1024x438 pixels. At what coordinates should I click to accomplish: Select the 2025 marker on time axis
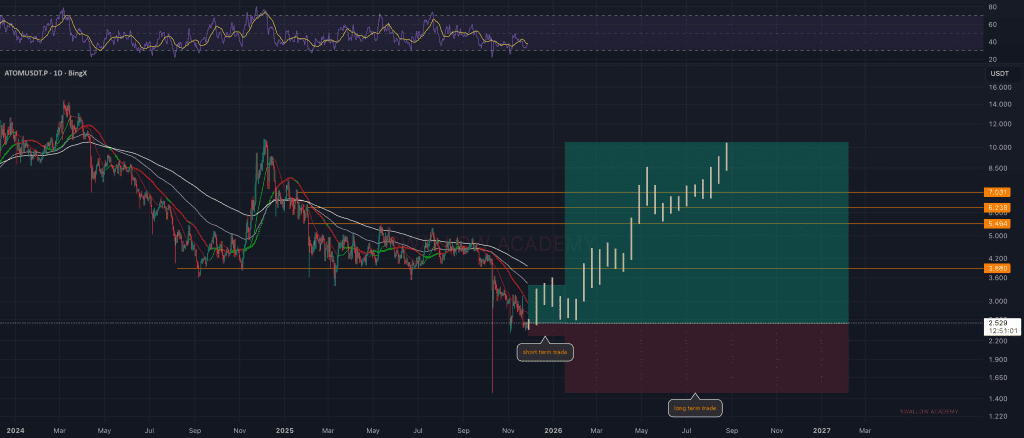point(283,429)
